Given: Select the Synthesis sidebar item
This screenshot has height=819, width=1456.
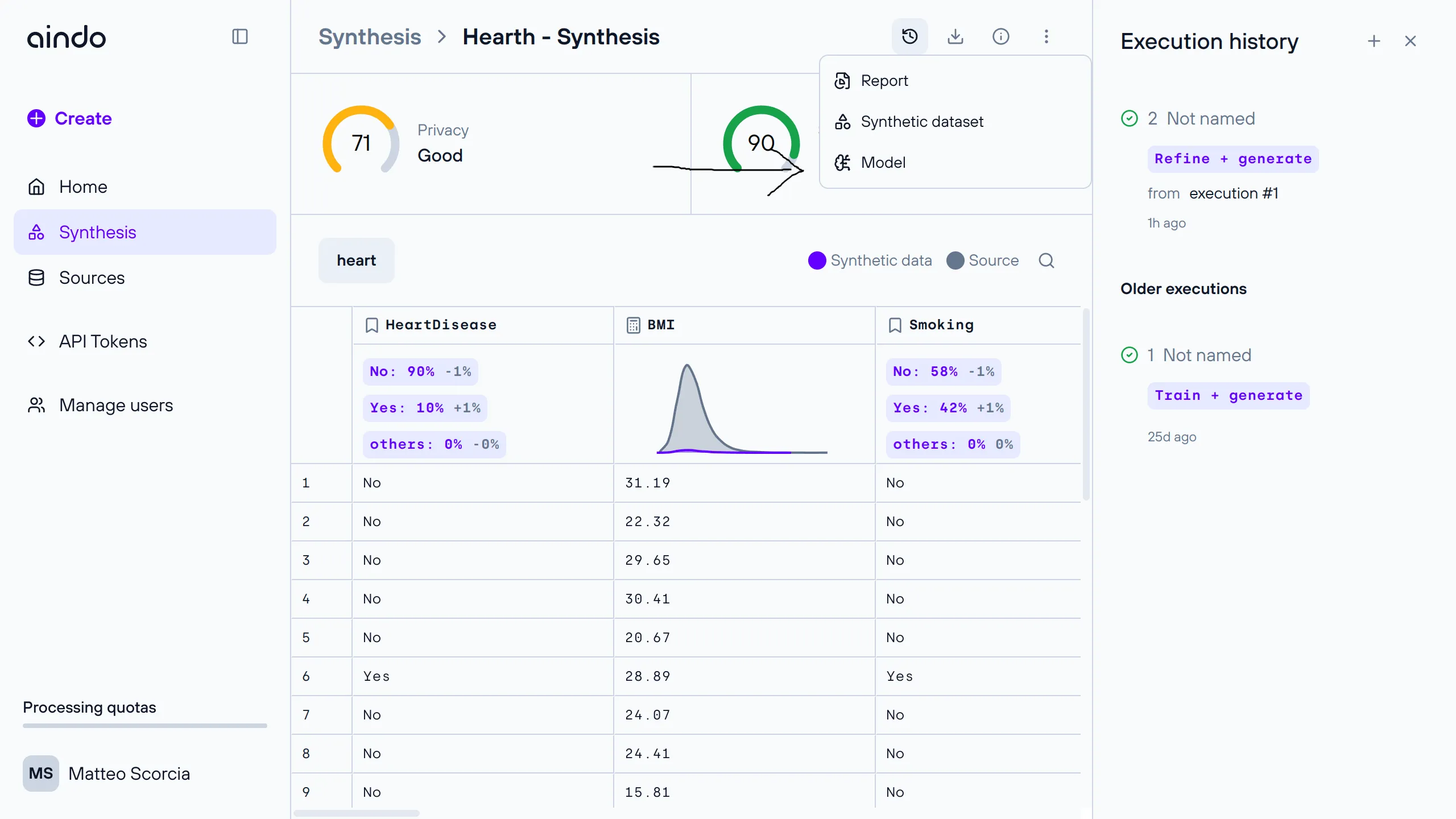Looking at the screenshot, I should (x=145, y=232).
